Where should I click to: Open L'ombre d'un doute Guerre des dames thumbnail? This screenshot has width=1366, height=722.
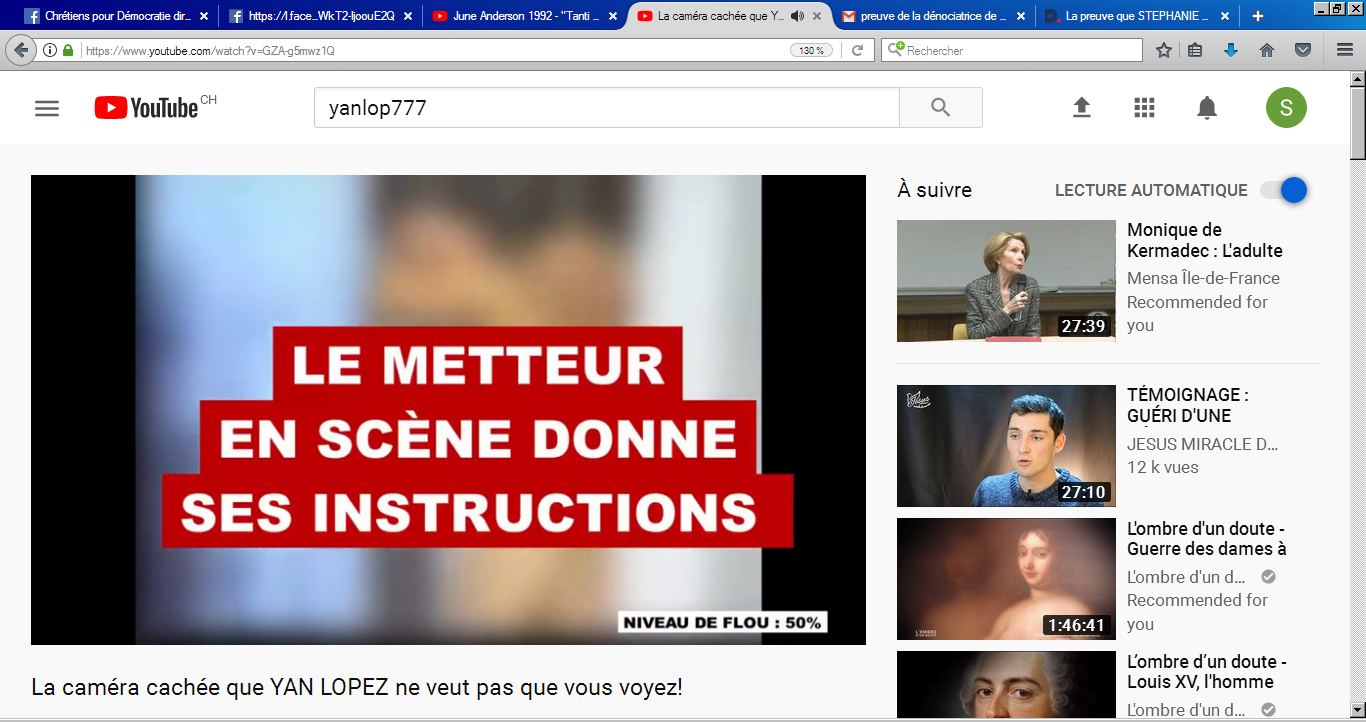[1006, 579]
